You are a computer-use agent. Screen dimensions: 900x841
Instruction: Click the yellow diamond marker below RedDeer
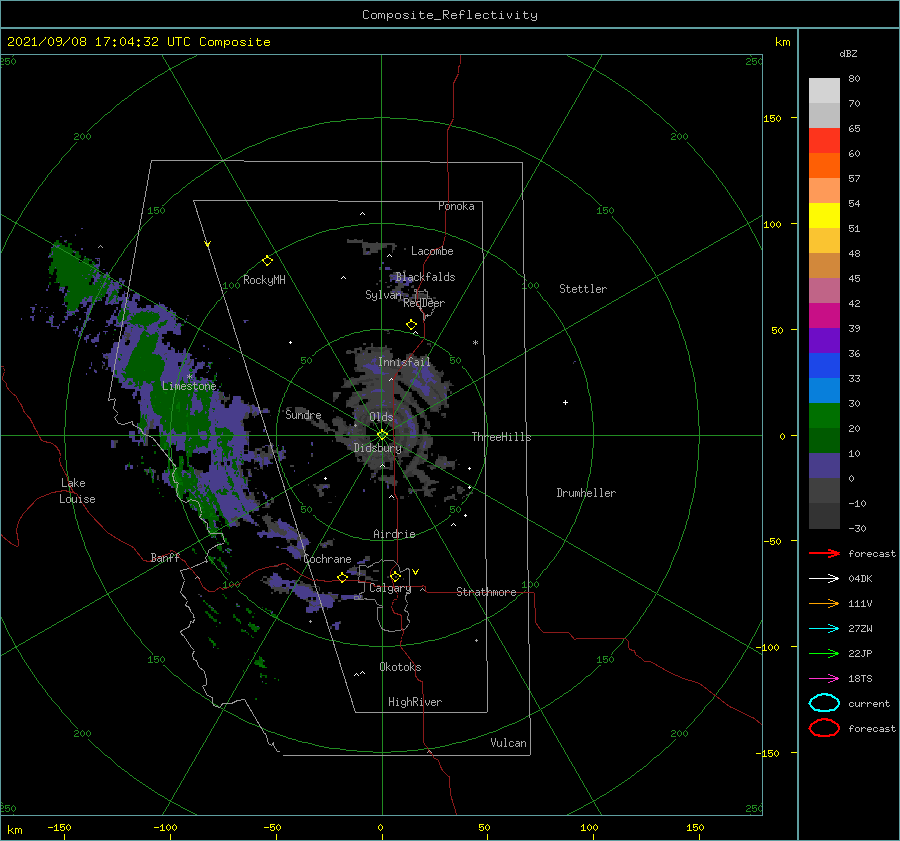tap(412, 324)
